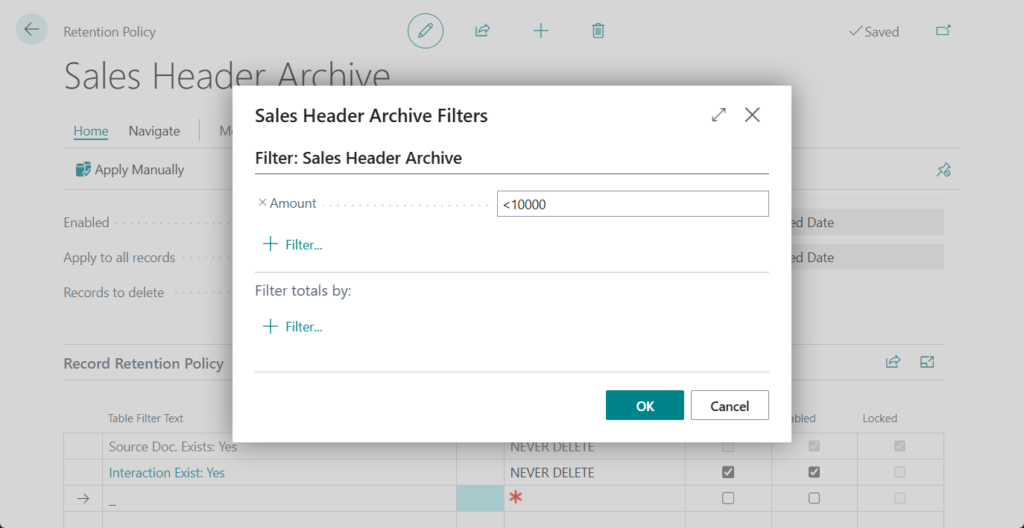Cancel the filter dialog

tap(729, 405)
